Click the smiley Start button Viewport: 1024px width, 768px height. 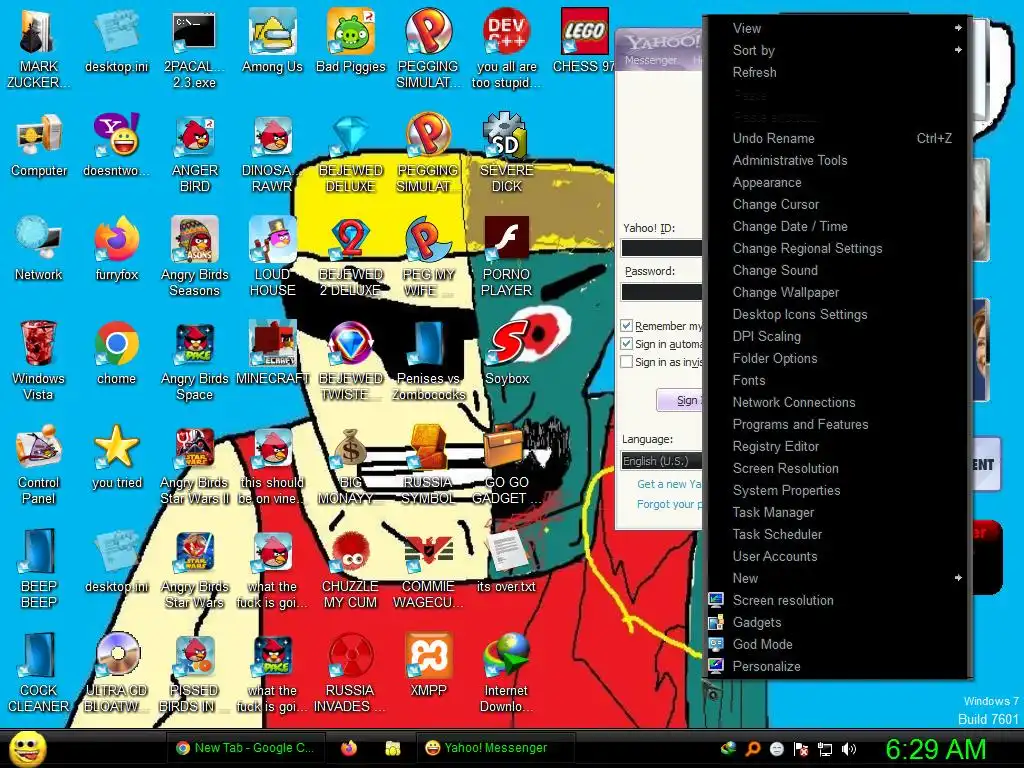(27, 749)
